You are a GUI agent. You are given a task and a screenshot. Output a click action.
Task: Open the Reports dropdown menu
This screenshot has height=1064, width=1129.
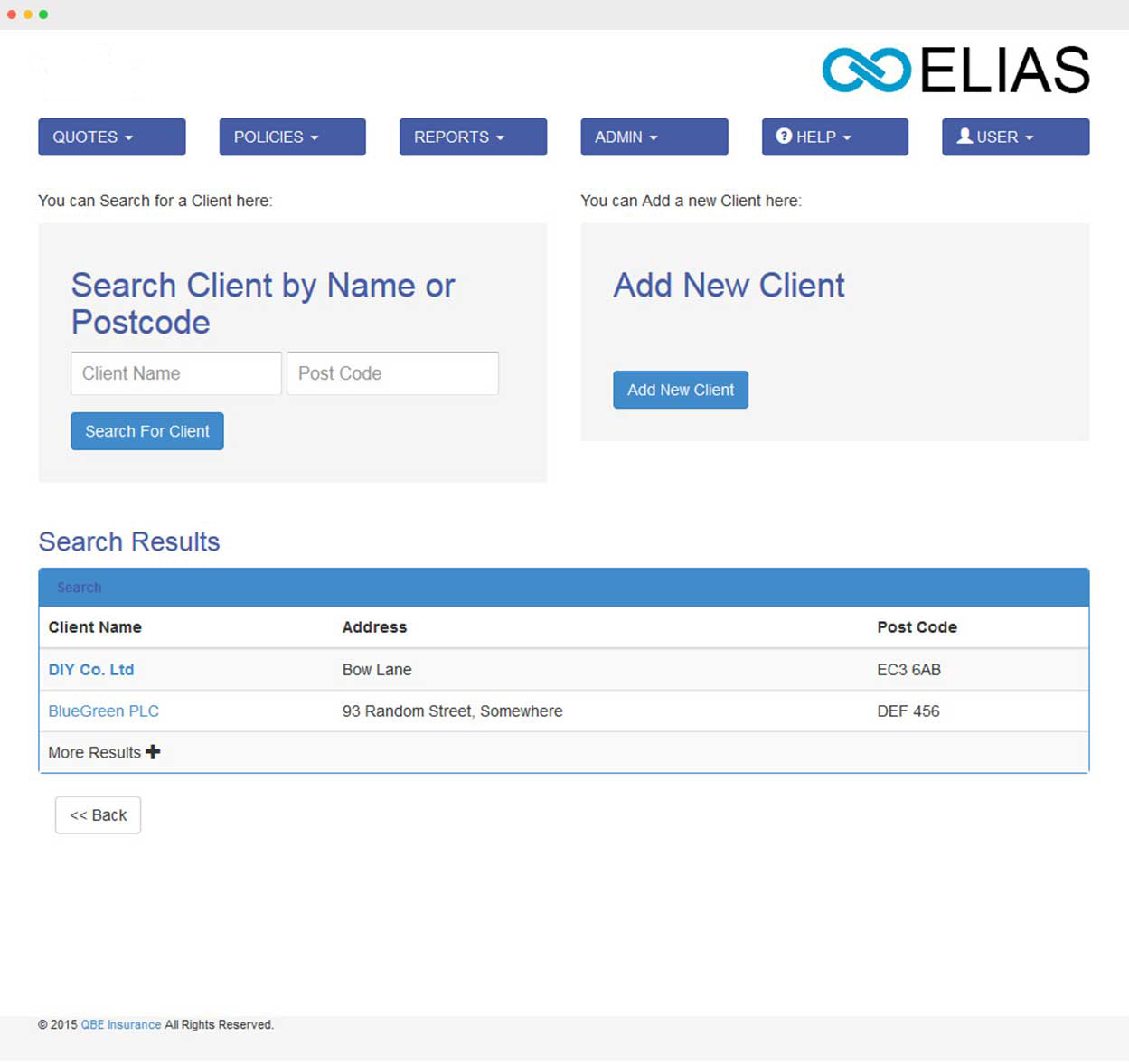[x=473, y=137]
